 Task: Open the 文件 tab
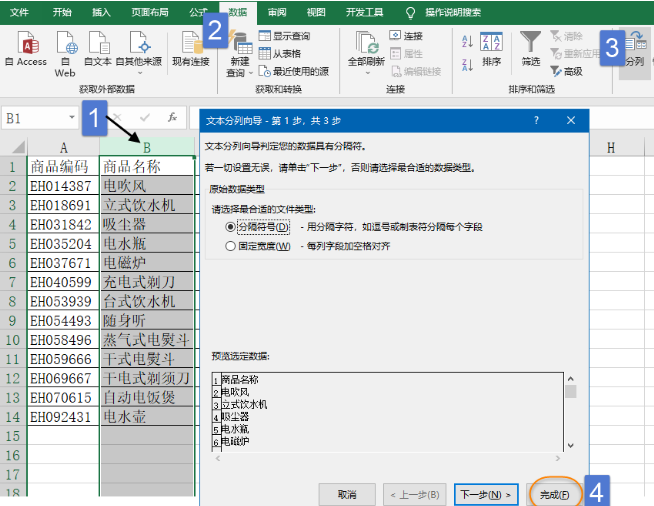[x=19, y=13]
